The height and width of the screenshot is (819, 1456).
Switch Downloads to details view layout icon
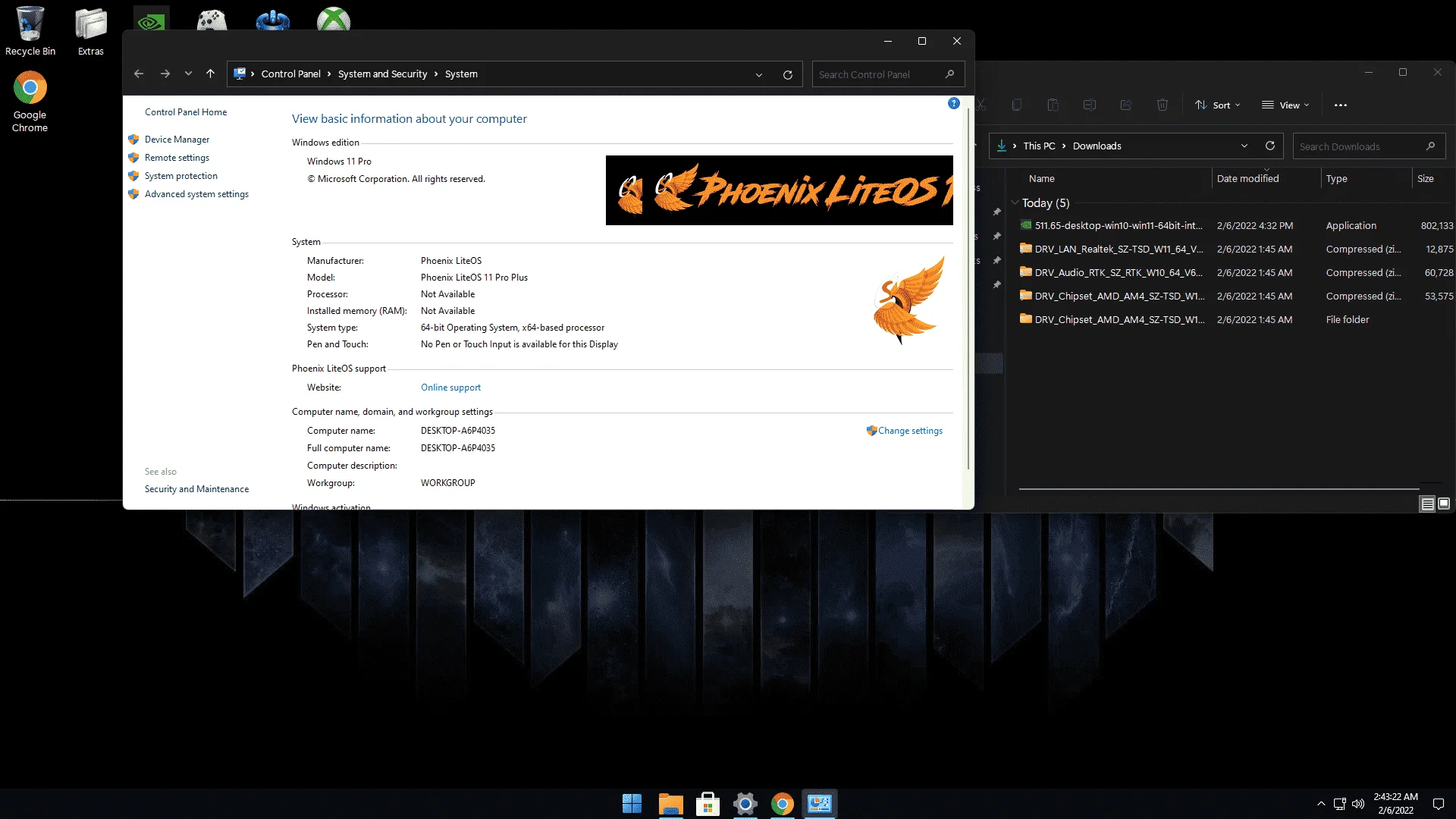click(1427, 504)
